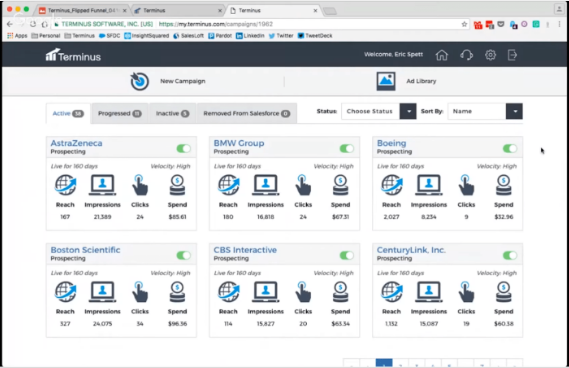Toggle off the Boston Scientific campaign

[x=184, y=255]
